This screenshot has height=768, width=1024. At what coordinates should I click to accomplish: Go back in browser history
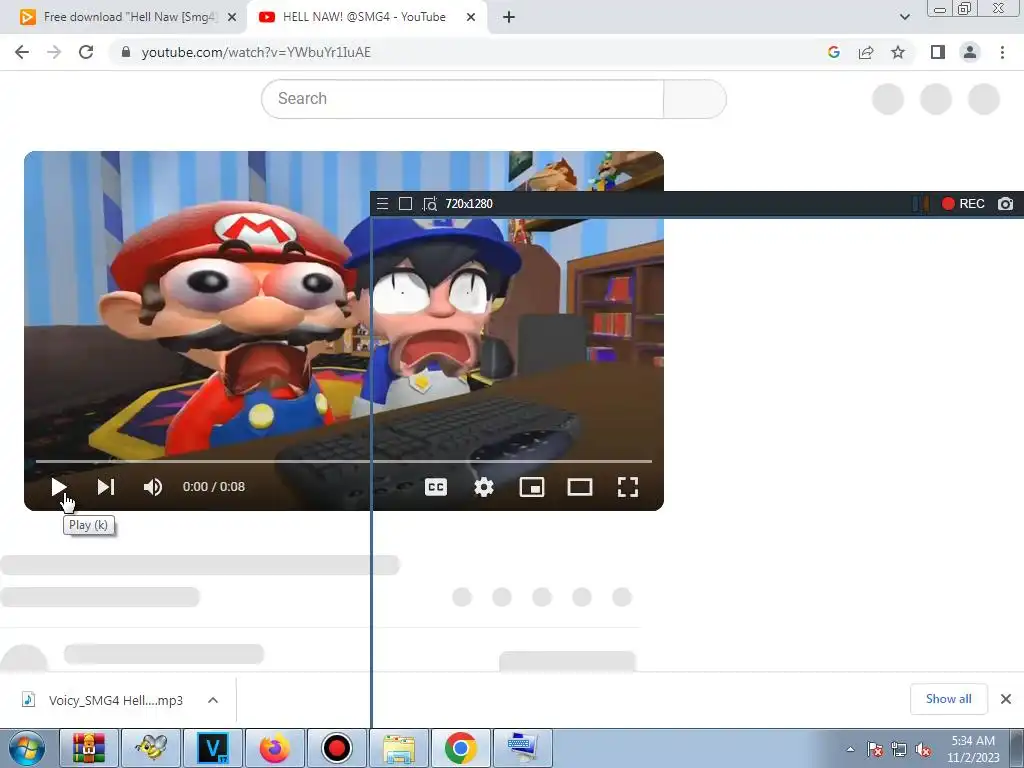22,52
